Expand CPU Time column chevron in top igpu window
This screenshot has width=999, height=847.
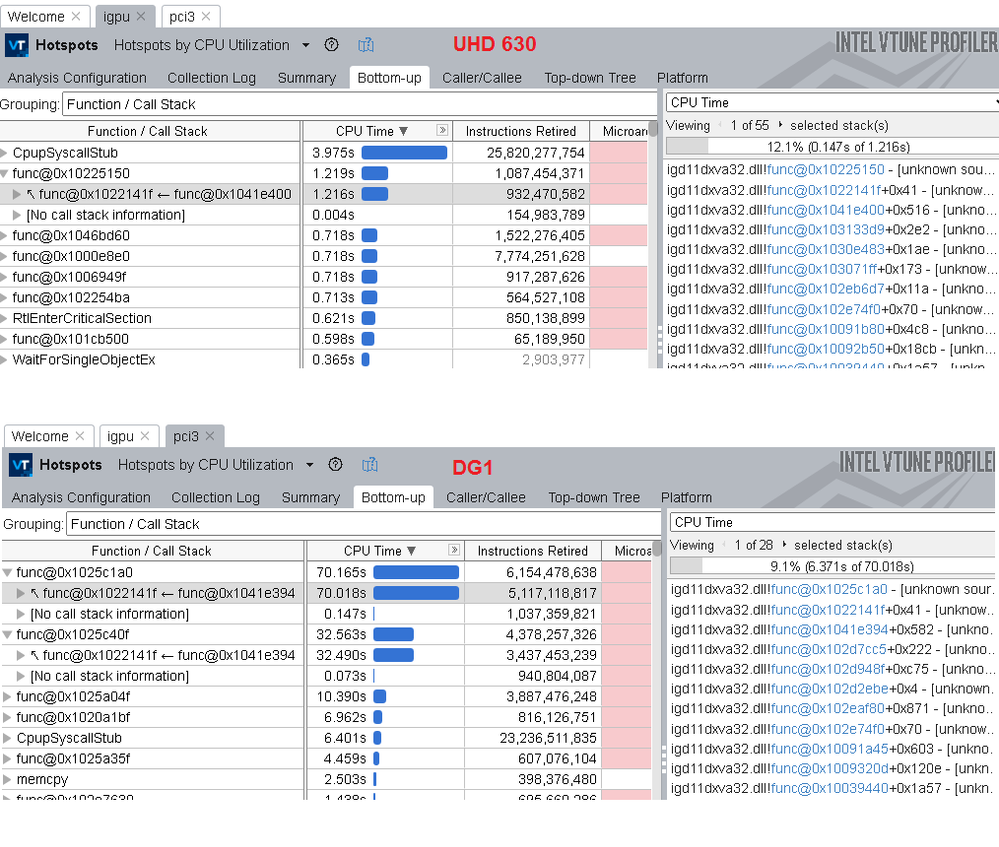[442, 130]
